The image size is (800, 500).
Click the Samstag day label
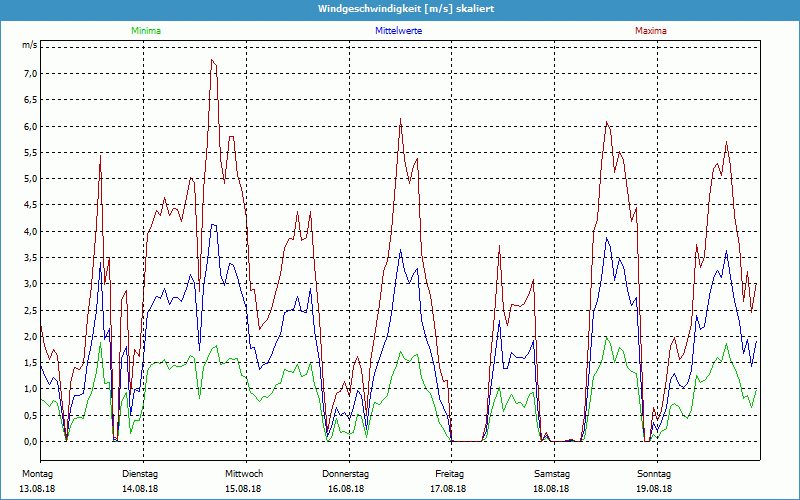coord(552,474)
